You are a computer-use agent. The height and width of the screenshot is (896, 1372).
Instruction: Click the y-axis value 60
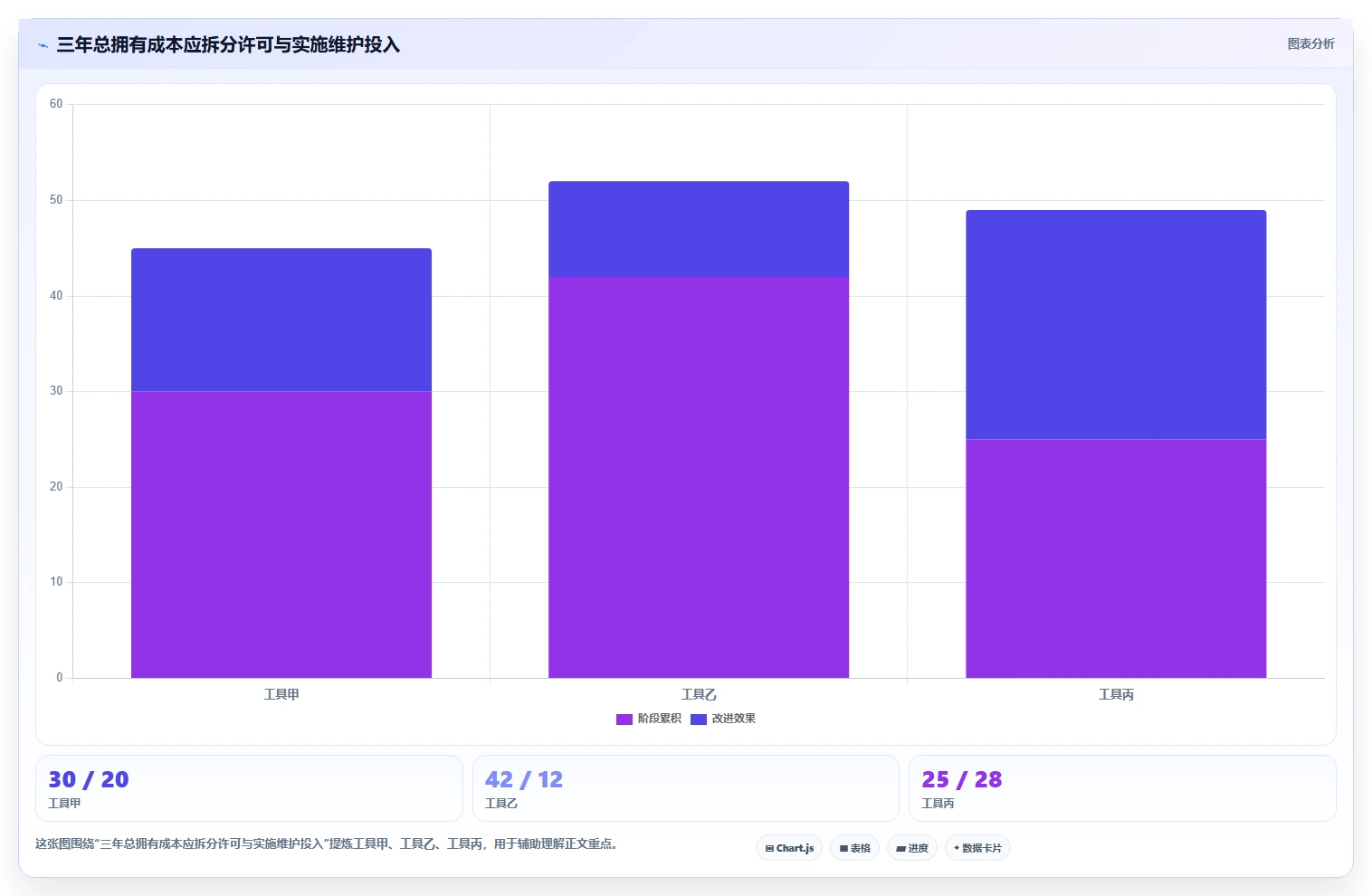coord(56,104)
